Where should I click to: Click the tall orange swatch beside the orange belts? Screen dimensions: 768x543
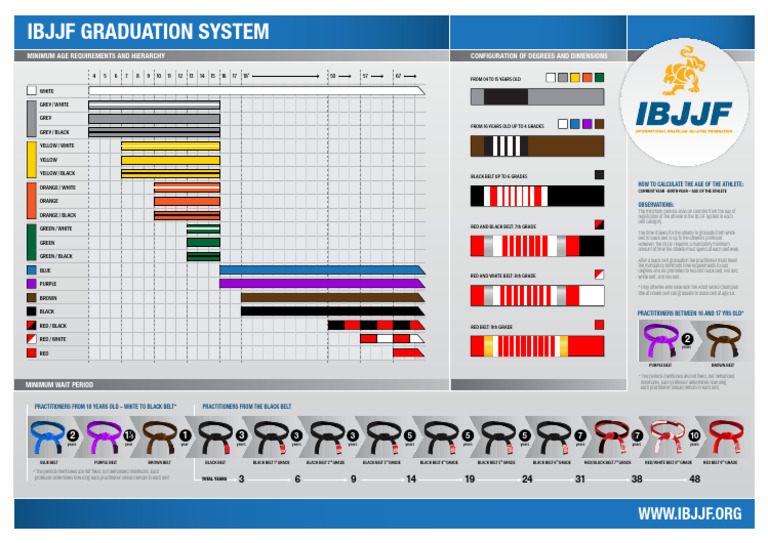click(x=32, y=201)
